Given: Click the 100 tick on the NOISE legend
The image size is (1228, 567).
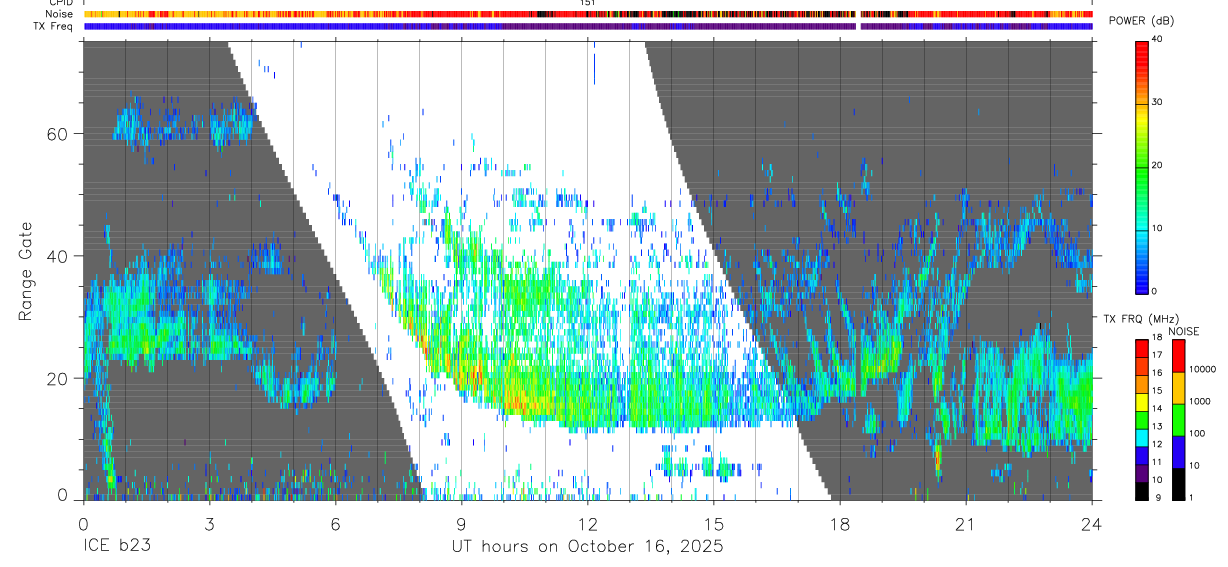Looking at the screenshot, I should [1197, 434].
